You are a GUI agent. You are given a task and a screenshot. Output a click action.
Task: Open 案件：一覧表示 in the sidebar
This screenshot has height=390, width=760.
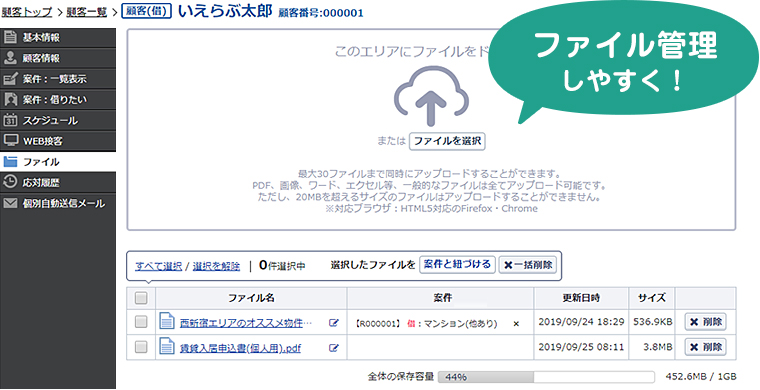[58, 79]
